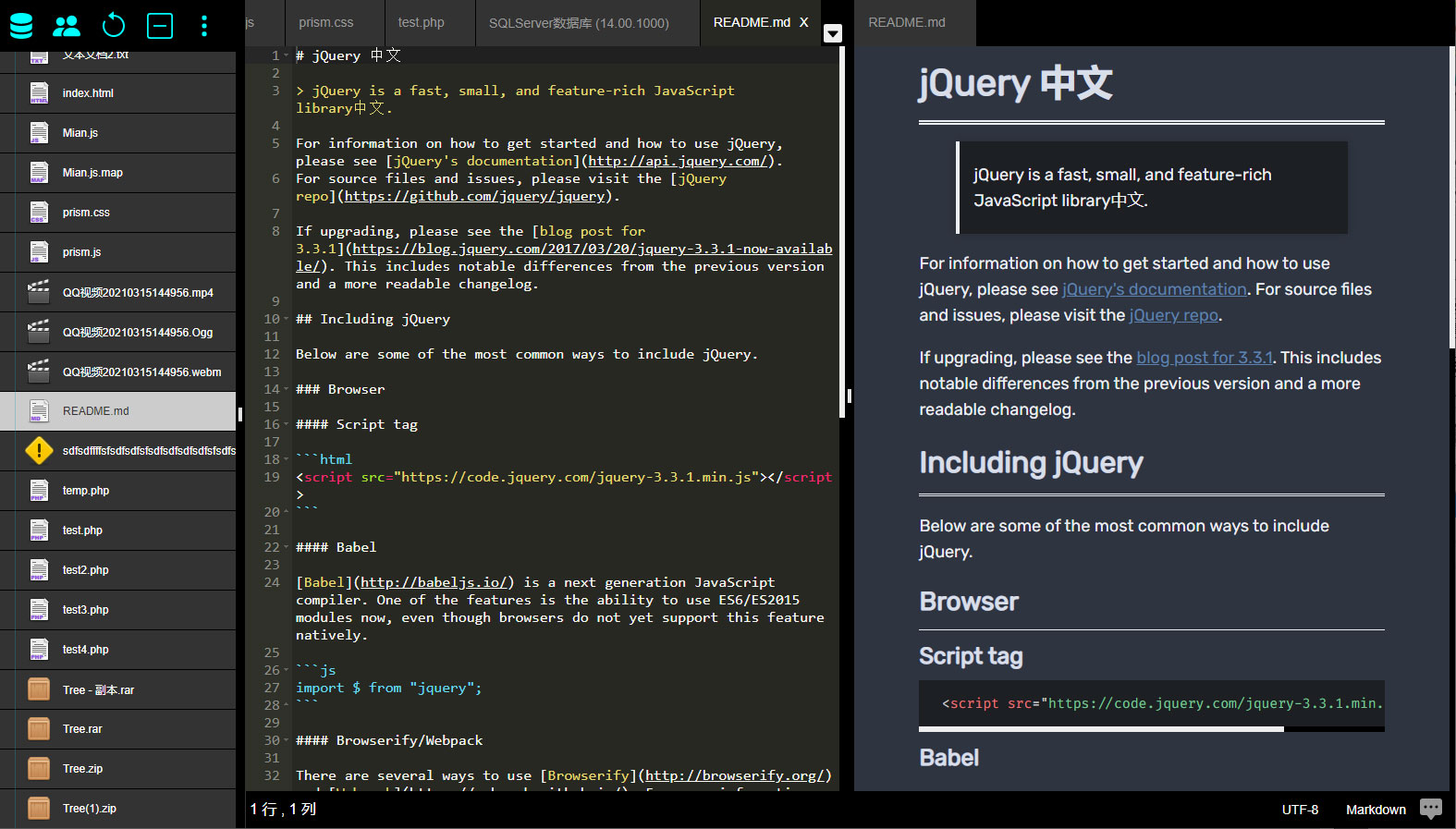Fold the heading at editor line 1
Image resolution: width=1456 pixels, height=829 pixels.
[x=287, y=56]
